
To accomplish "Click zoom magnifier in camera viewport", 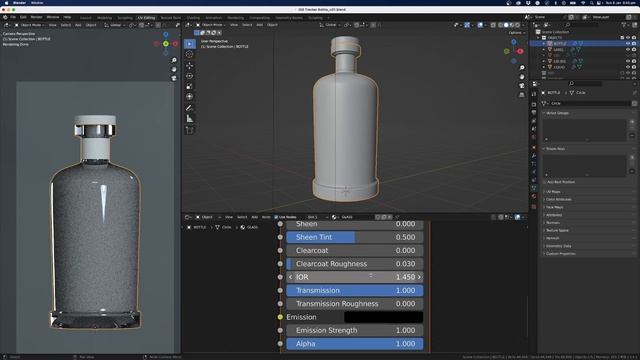I will click(x=174, y=60).
